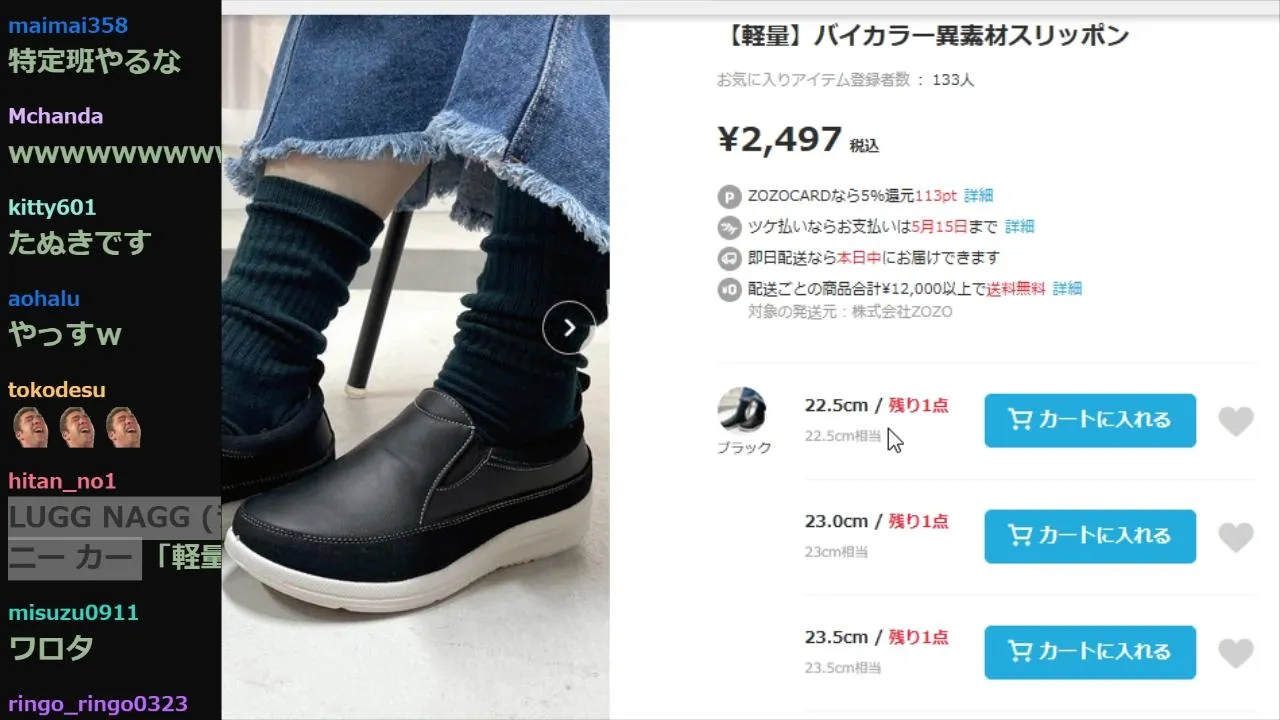This screenshot has height=720, width=1280.
Task: Click the product photo of black slip-on shoe
Action: point(415,367)
